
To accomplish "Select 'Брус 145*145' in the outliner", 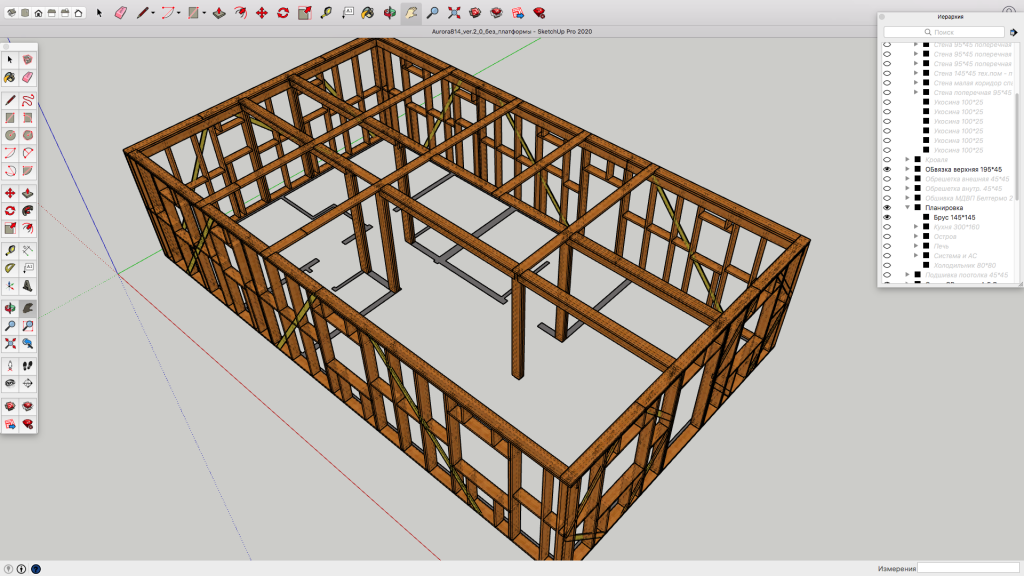I will (954, 217).
